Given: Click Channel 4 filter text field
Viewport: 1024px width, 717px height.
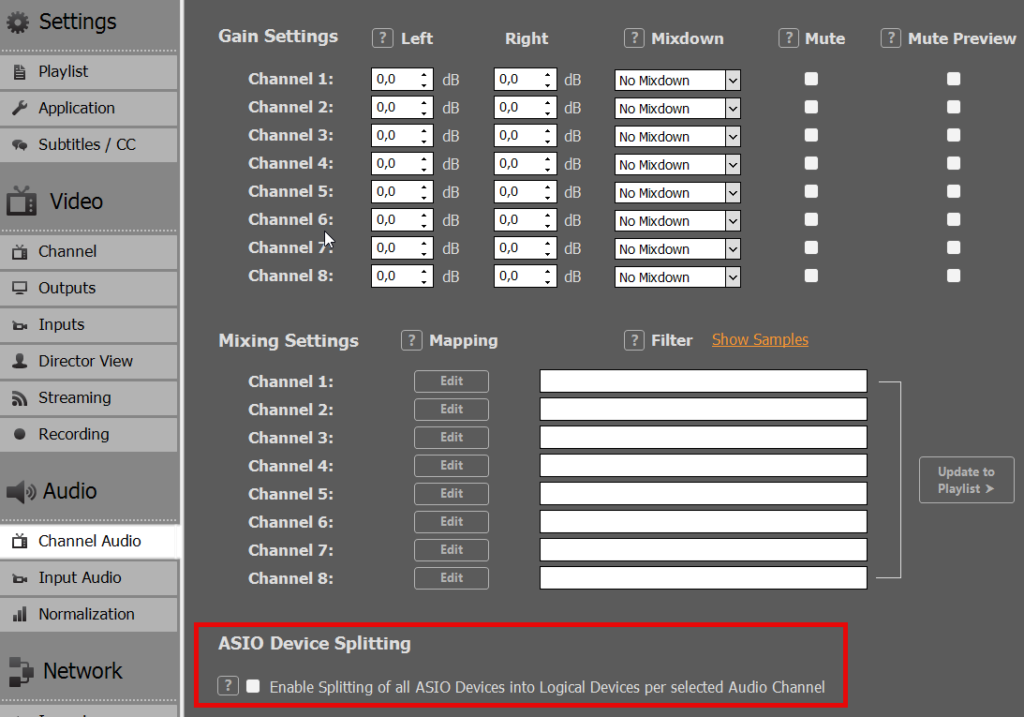Looking at the screenshot, I should pos(703,466).
